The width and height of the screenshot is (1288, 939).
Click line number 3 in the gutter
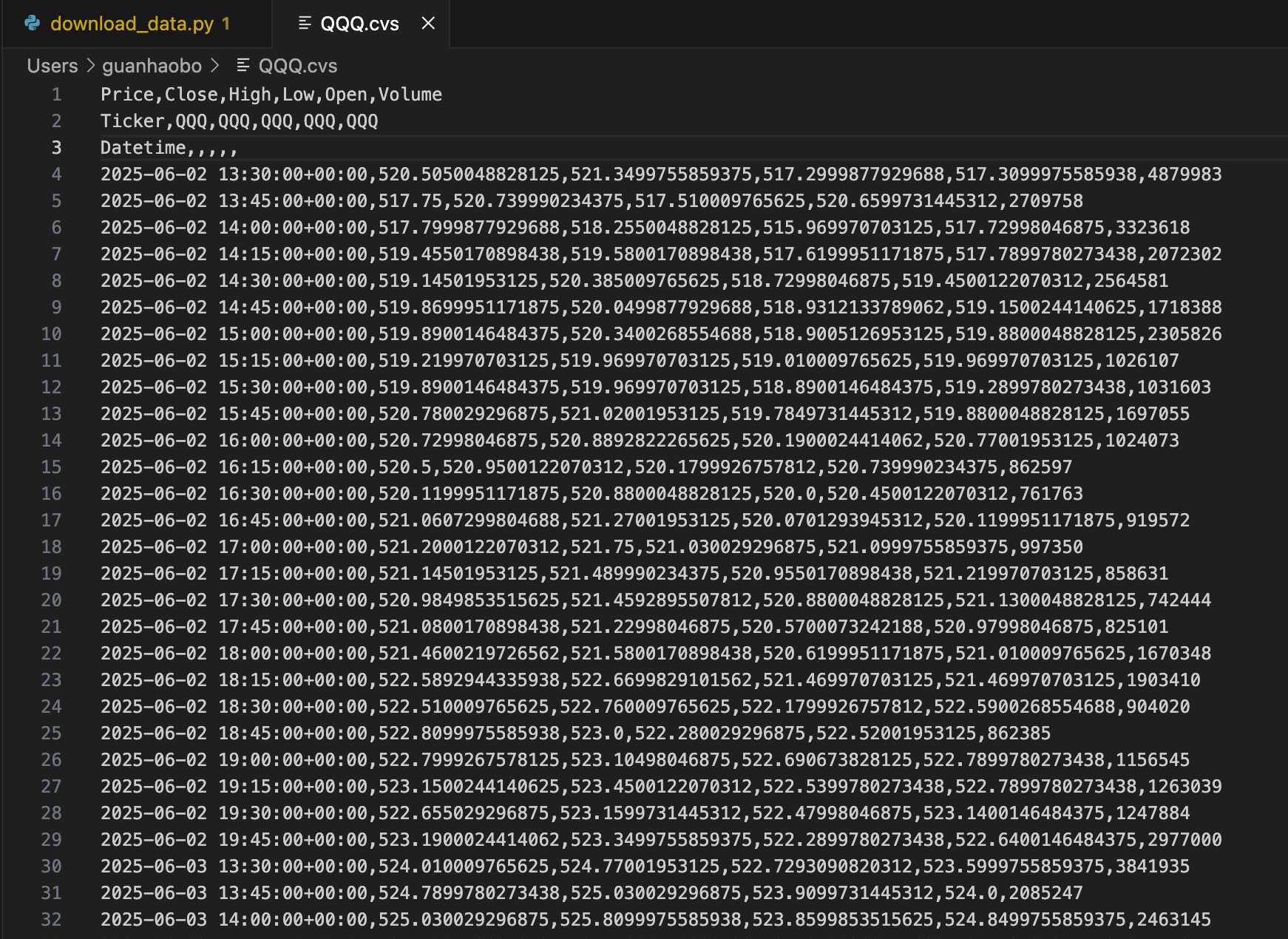[56, 148]
